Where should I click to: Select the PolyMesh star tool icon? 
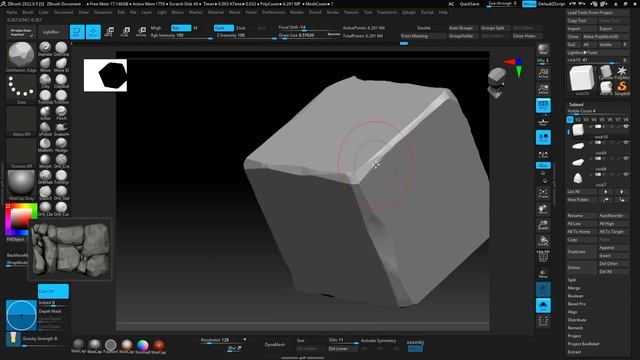coord(622,72)
